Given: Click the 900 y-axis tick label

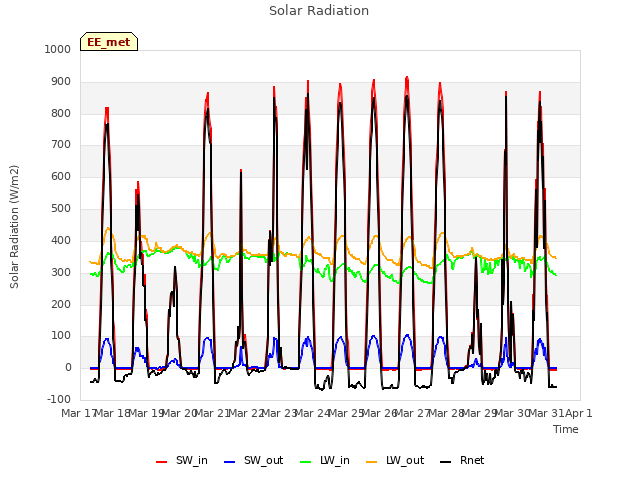Looking at the screenshot, I should 61,82.
